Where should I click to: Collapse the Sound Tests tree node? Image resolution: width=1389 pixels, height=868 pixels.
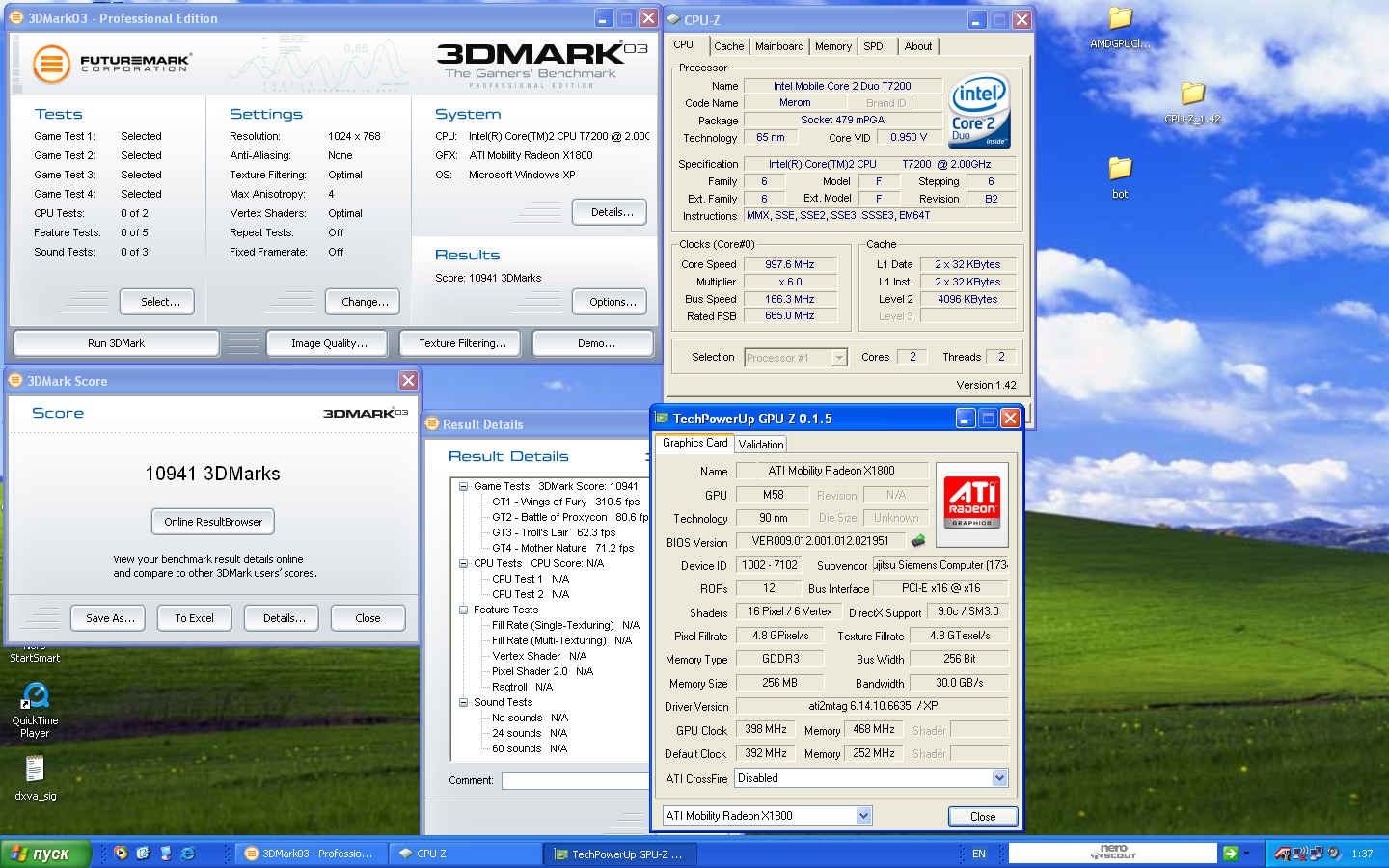pyautogui.click(x=463, y=702)
